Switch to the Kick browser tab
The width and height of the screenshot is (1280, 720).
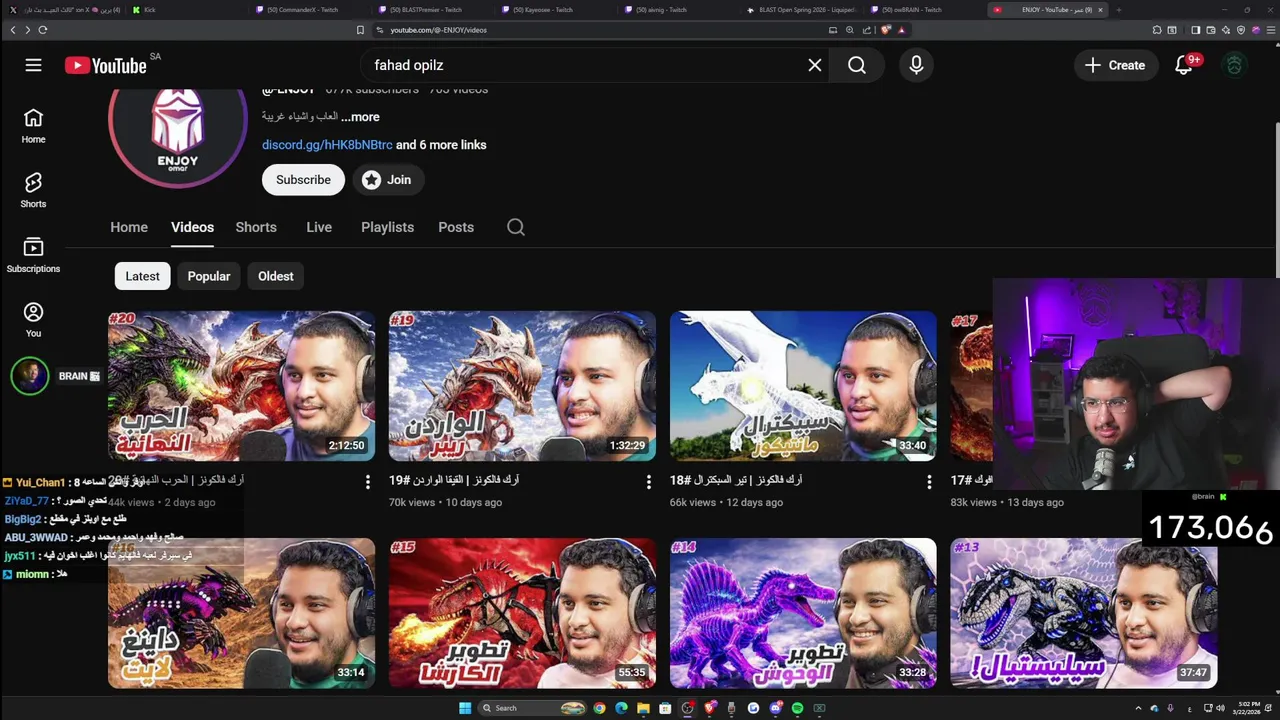pyautogui.click(x=188, y=10)
